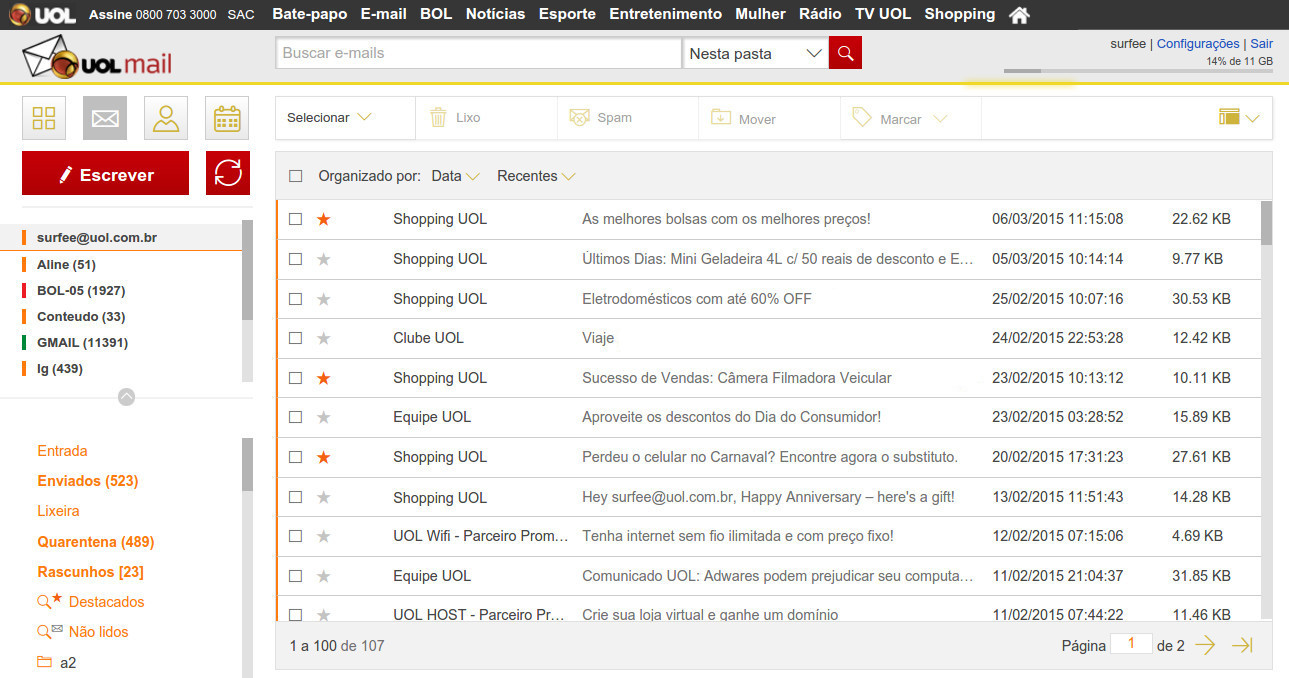1289x678 pixels.
Task: Open Esporte in top navigation
Action: tap(567, 14)
